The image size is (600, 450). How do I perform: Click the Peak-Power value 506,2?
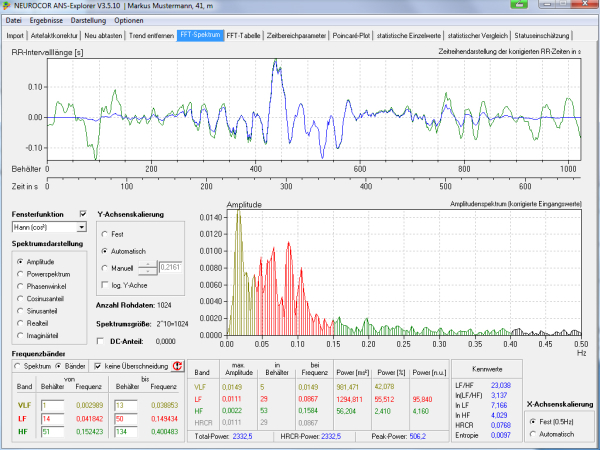click(x=418, y=436)
